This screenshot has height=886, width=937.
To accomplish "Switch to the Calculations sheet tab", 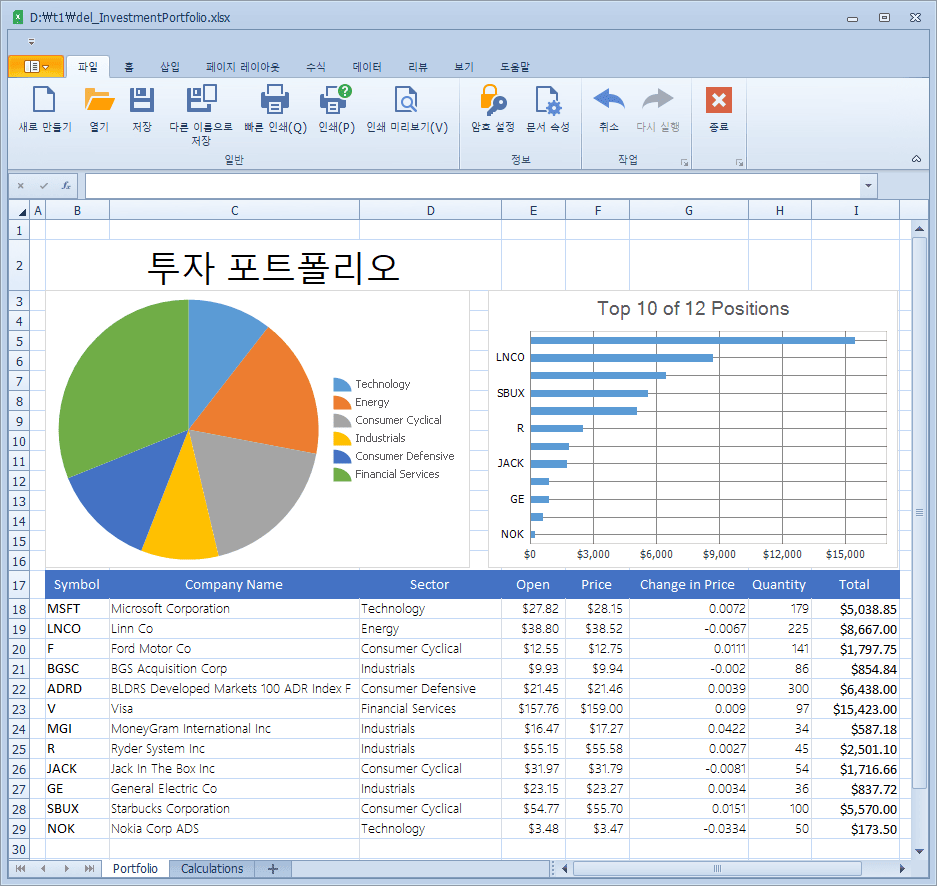I will 212,869.
